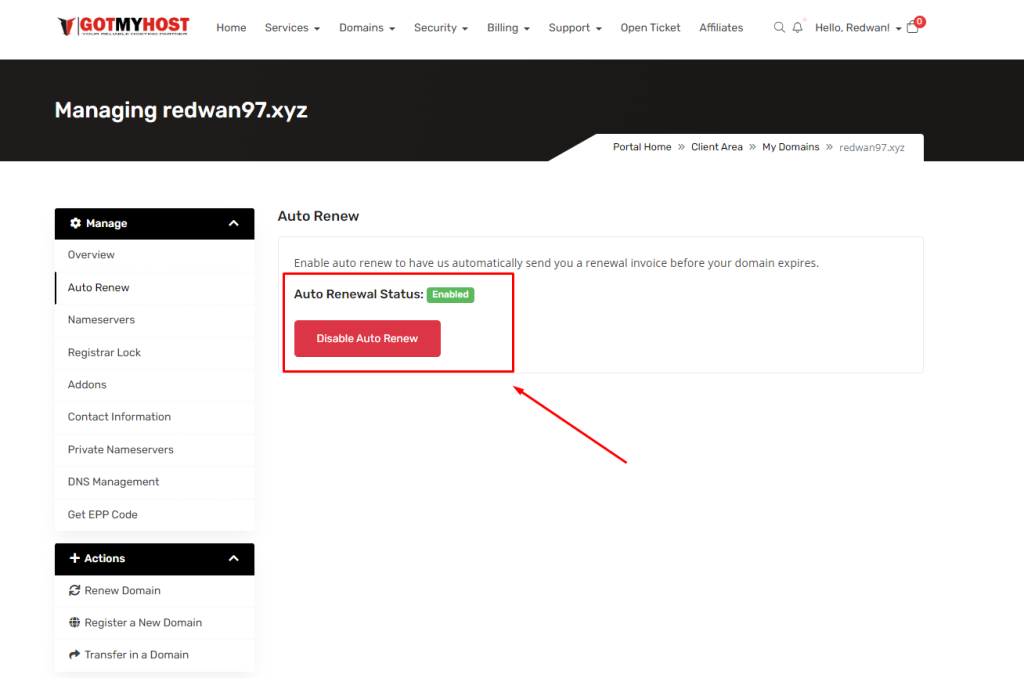The image size is (1024, 678).
Task: Open the notifications bell icon
Action: tap(797, 28)
